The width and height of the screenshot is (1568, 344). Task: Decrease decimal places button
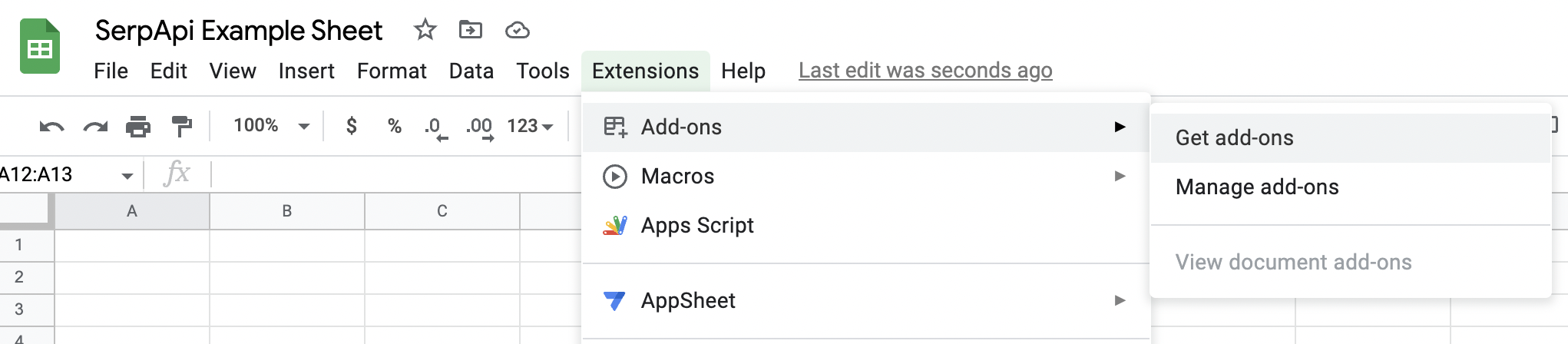tap(435, 126)
